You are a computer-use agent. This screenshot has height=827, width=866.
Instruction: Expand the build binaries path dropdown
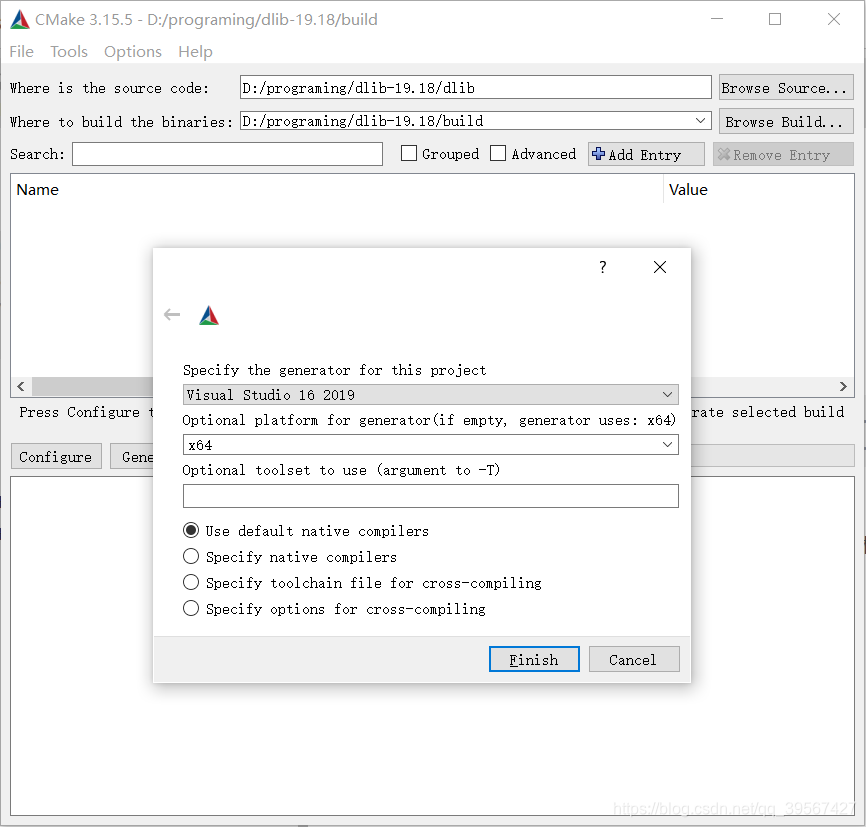[700, 120]
